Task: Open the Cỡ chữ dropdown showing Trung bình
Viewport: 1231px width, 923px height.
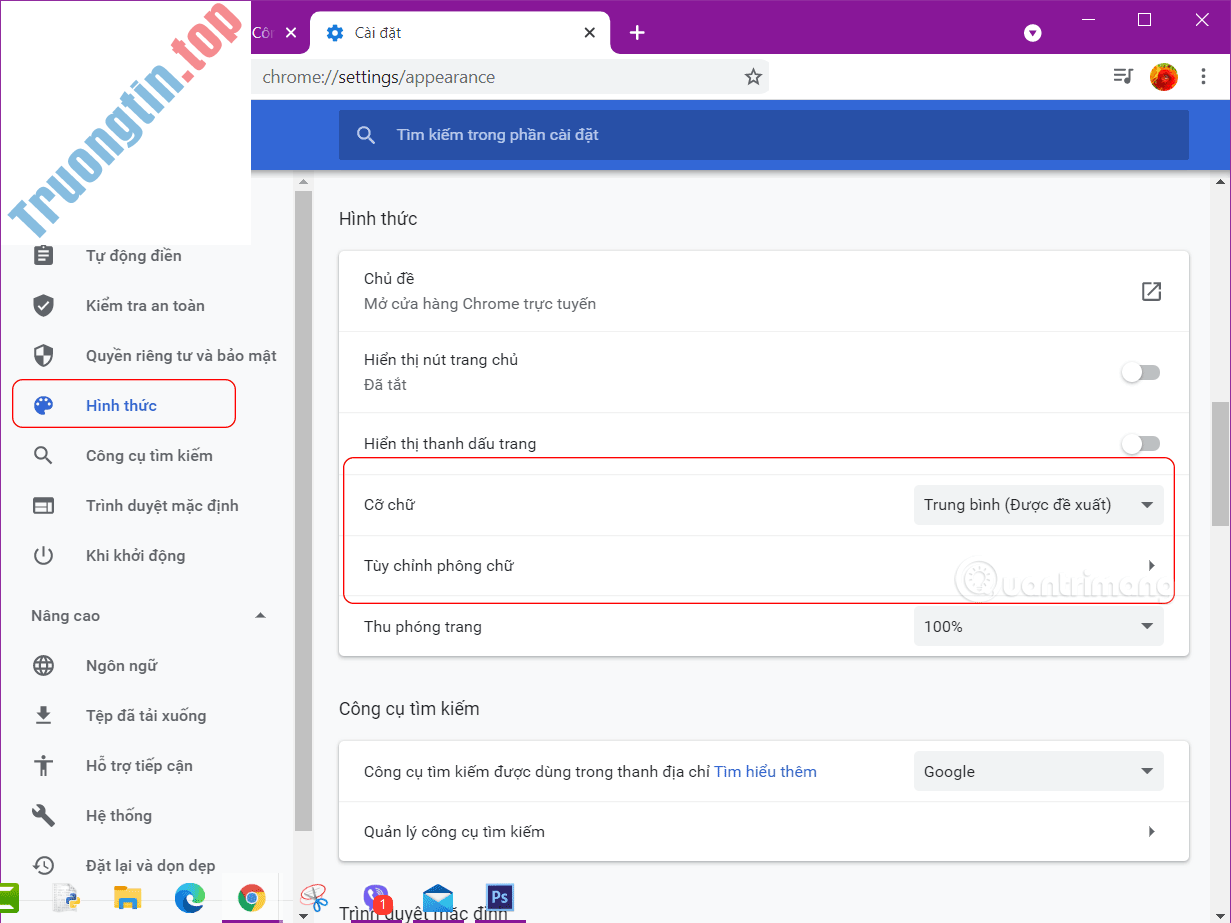Action: click(x=1038, y=504)
